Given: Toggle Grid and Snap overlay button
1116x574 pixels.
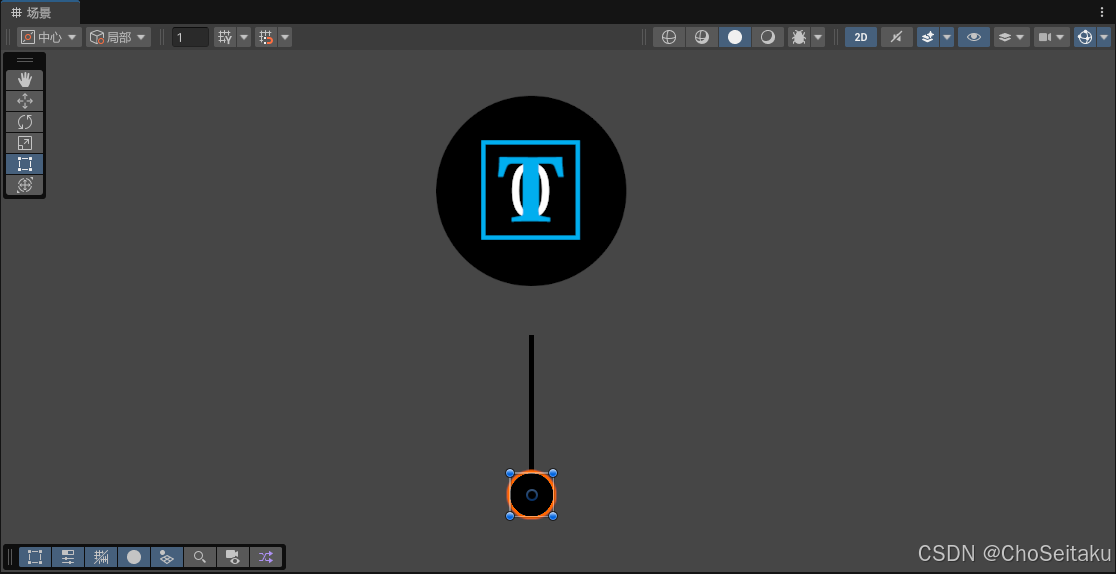Looking at the screenshot, I should click(x=101, y=557).
